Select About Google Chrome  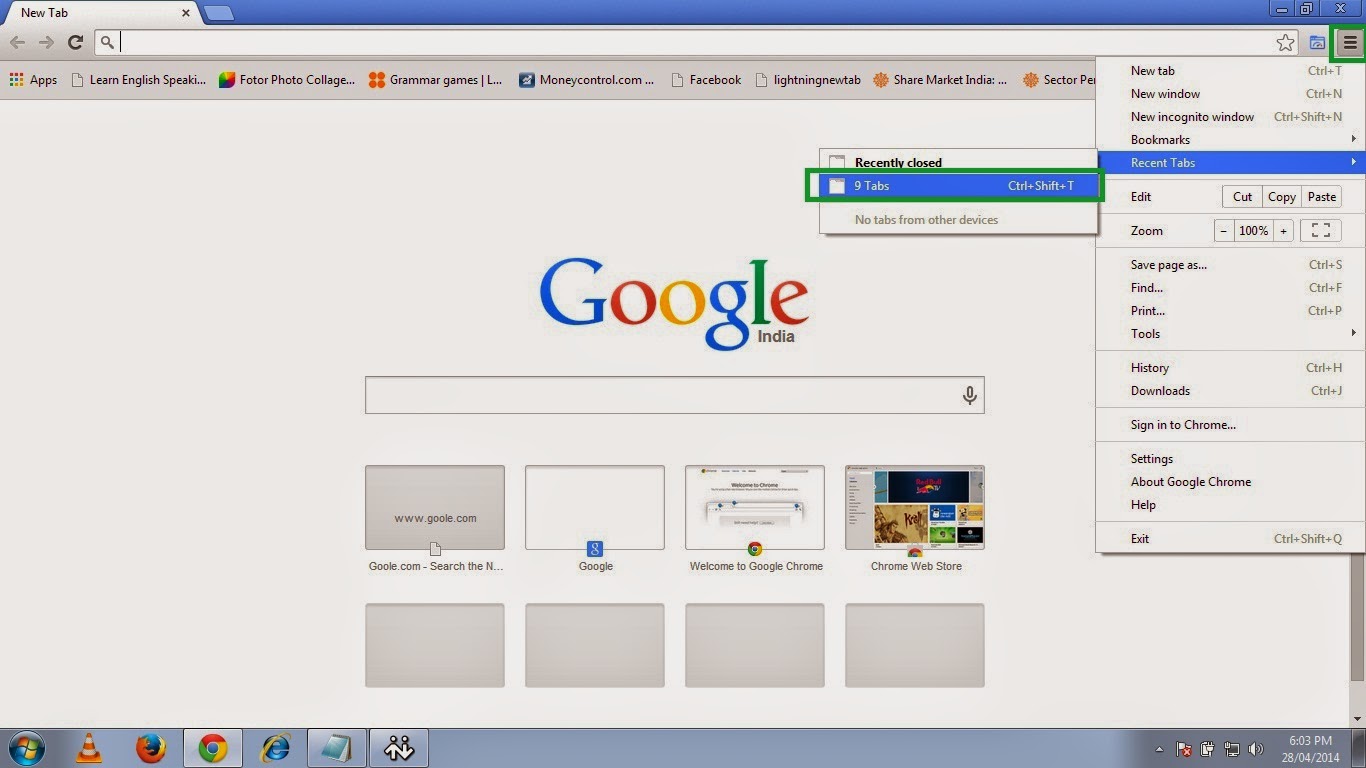pos(1231,482)
